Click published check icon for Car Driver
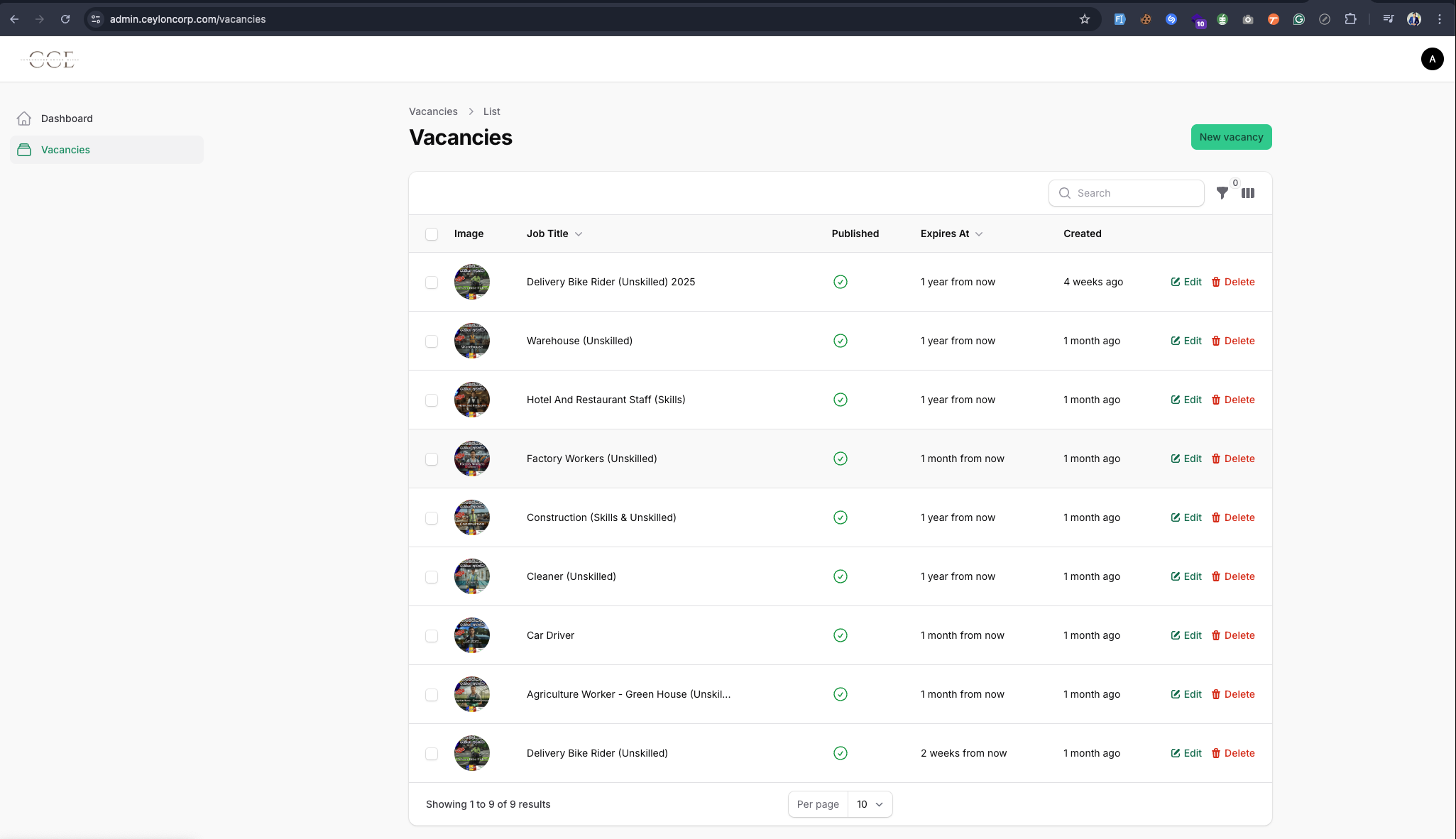 tap(840, 635)
